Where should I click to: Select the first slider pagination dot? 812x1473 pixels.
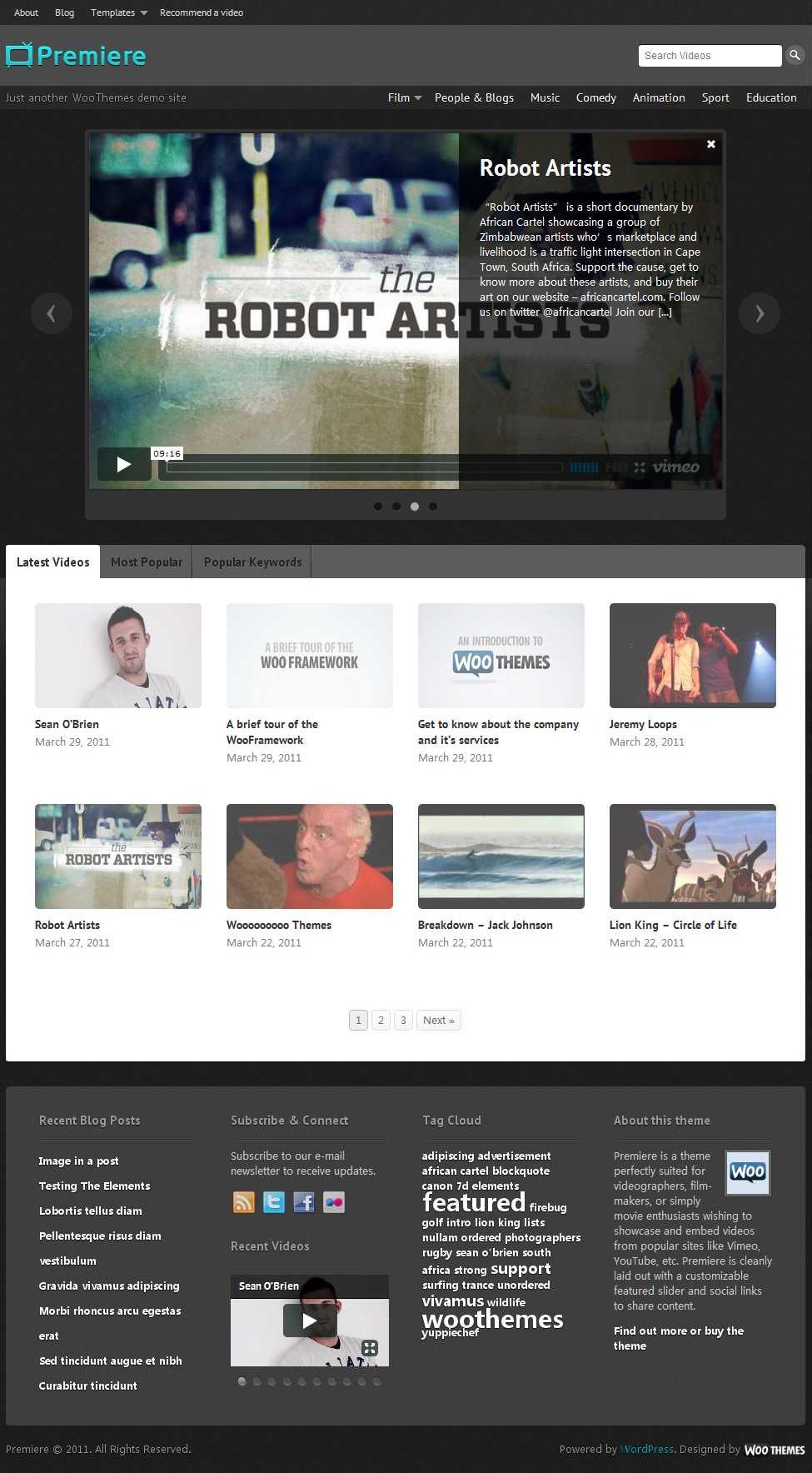click(378, 506)
